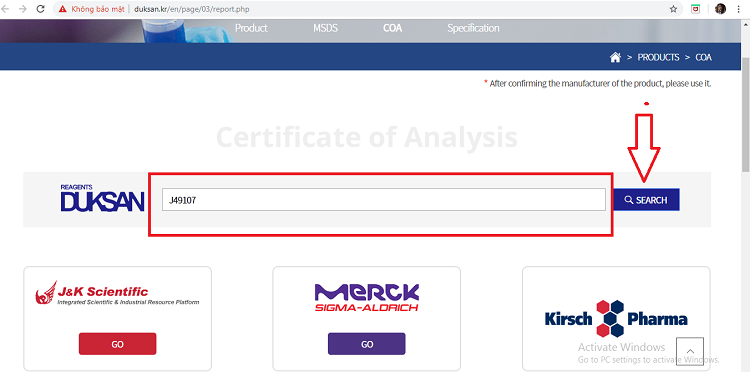Open the Product tab
This screenshot has width=750, height=372.
point(251,28)
